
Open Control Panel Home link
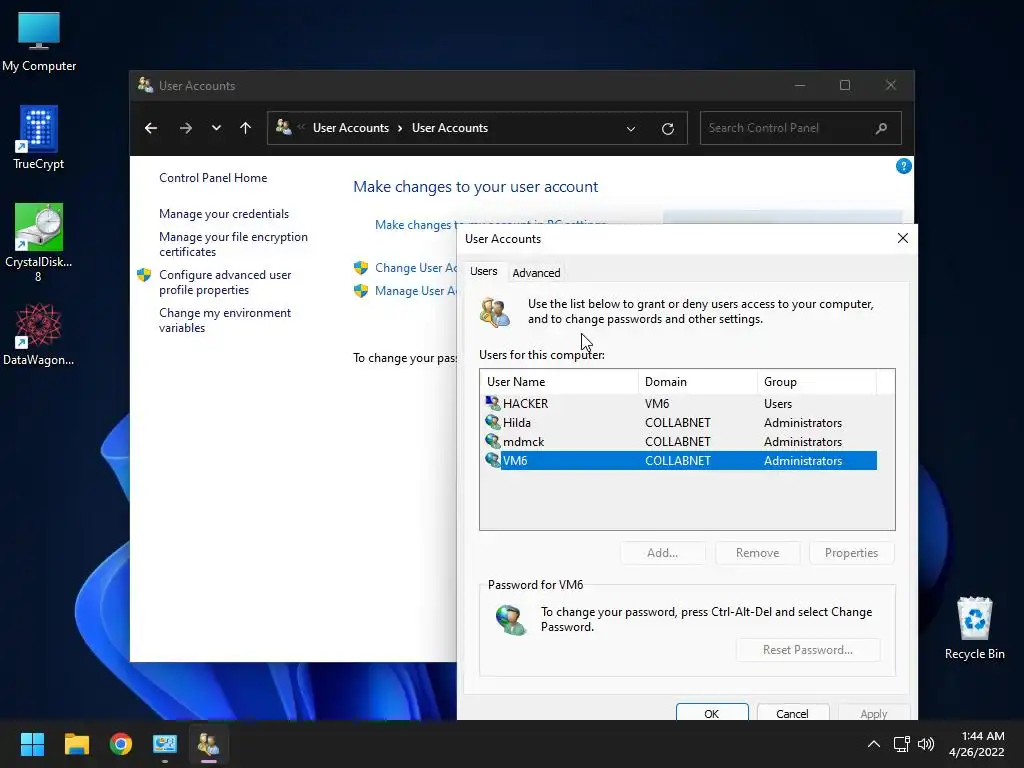coord(213,178)
